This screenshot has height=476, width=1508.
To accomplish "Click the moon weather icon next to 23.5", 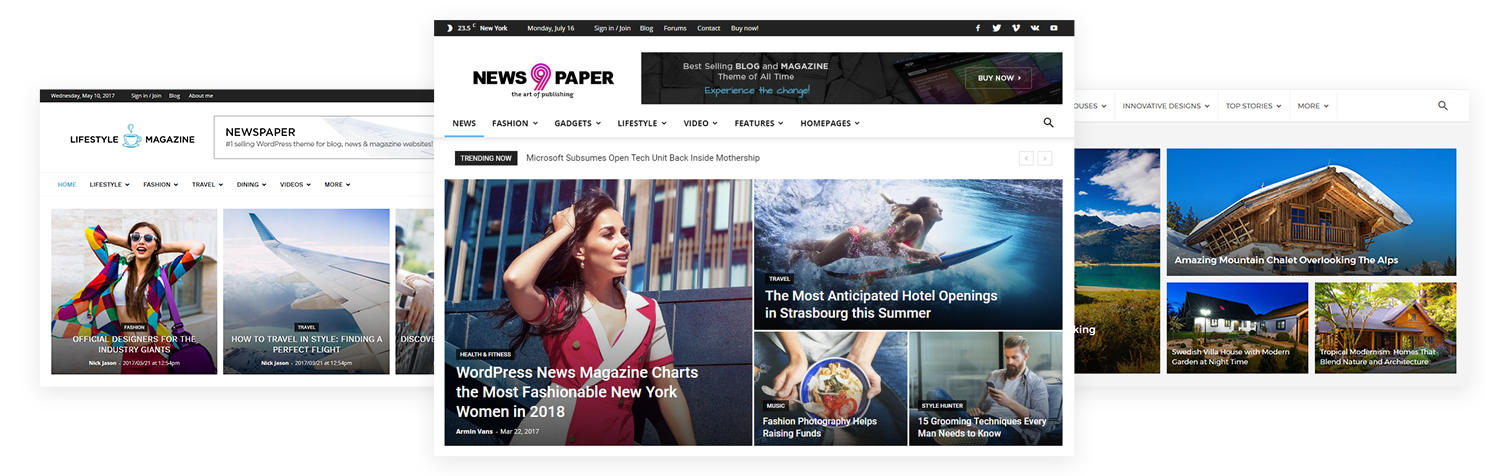I will pos(449,28).
